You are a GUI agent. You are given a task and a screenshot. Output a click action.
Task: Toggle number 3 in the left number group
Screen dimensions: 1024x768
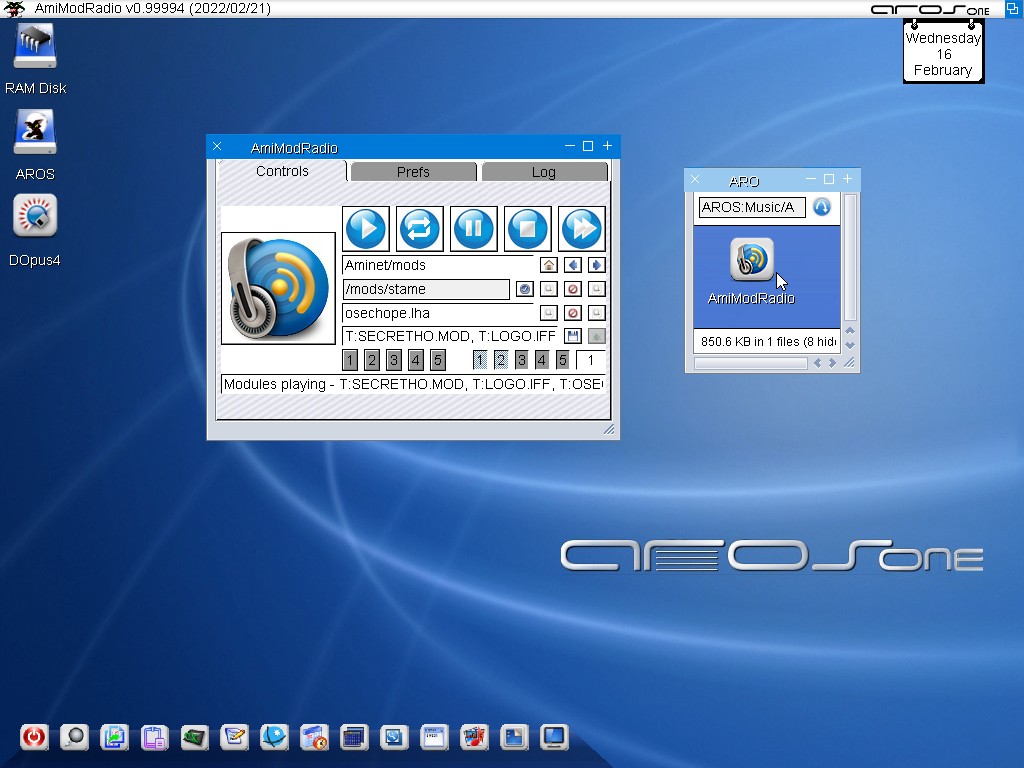tap(394, 360)
